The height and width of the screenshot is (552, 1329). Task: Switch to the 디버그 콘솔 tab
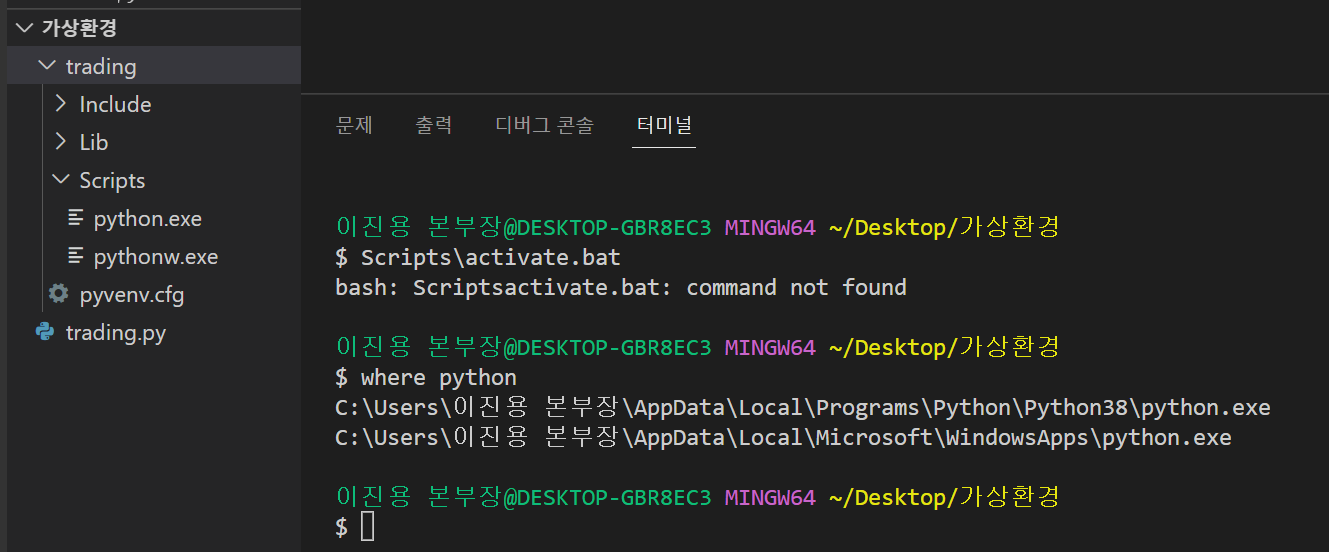pos(545,125)
